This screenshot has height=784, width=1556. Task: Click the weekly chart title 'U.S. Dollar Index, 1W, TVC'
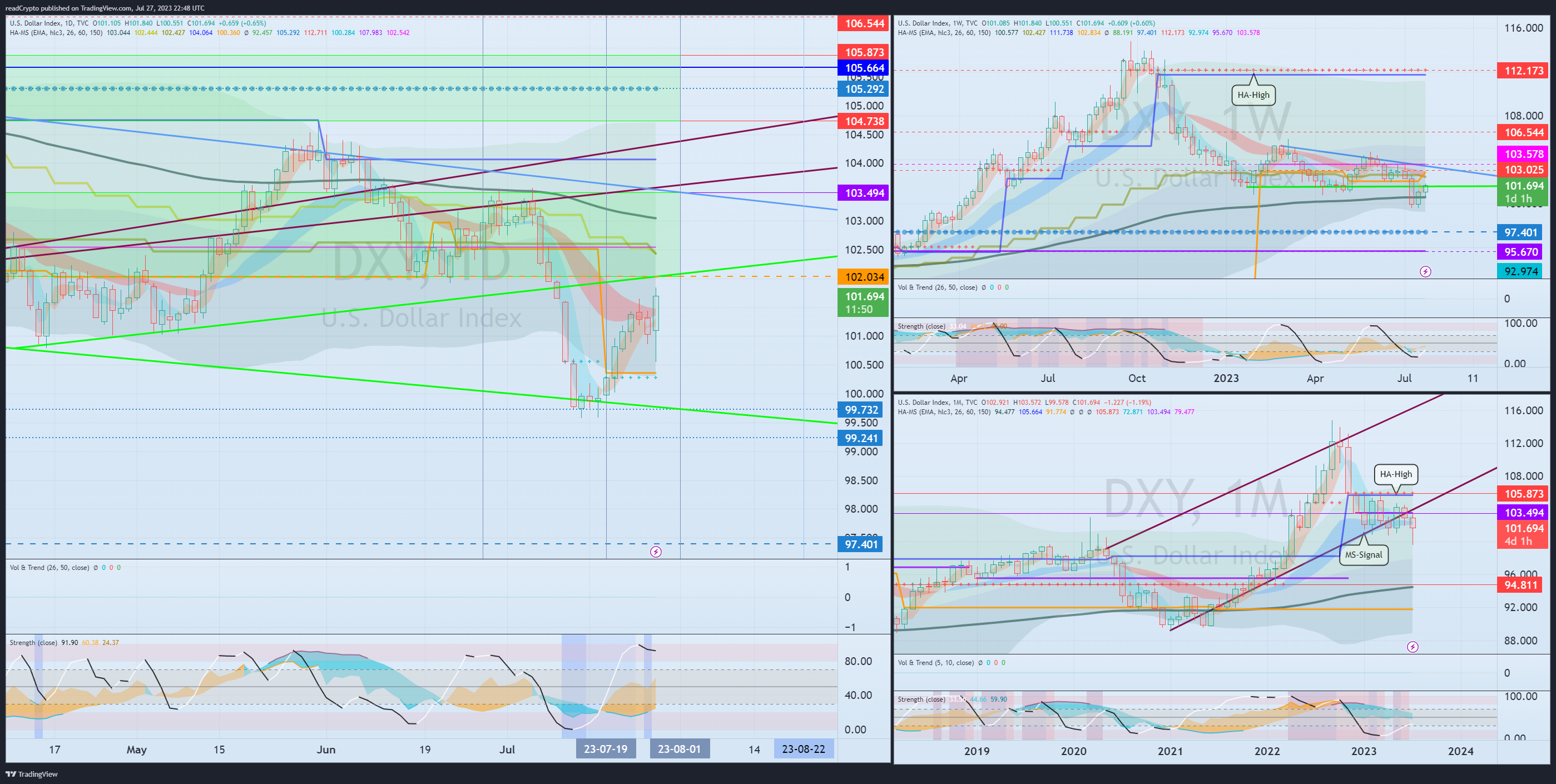938,23
